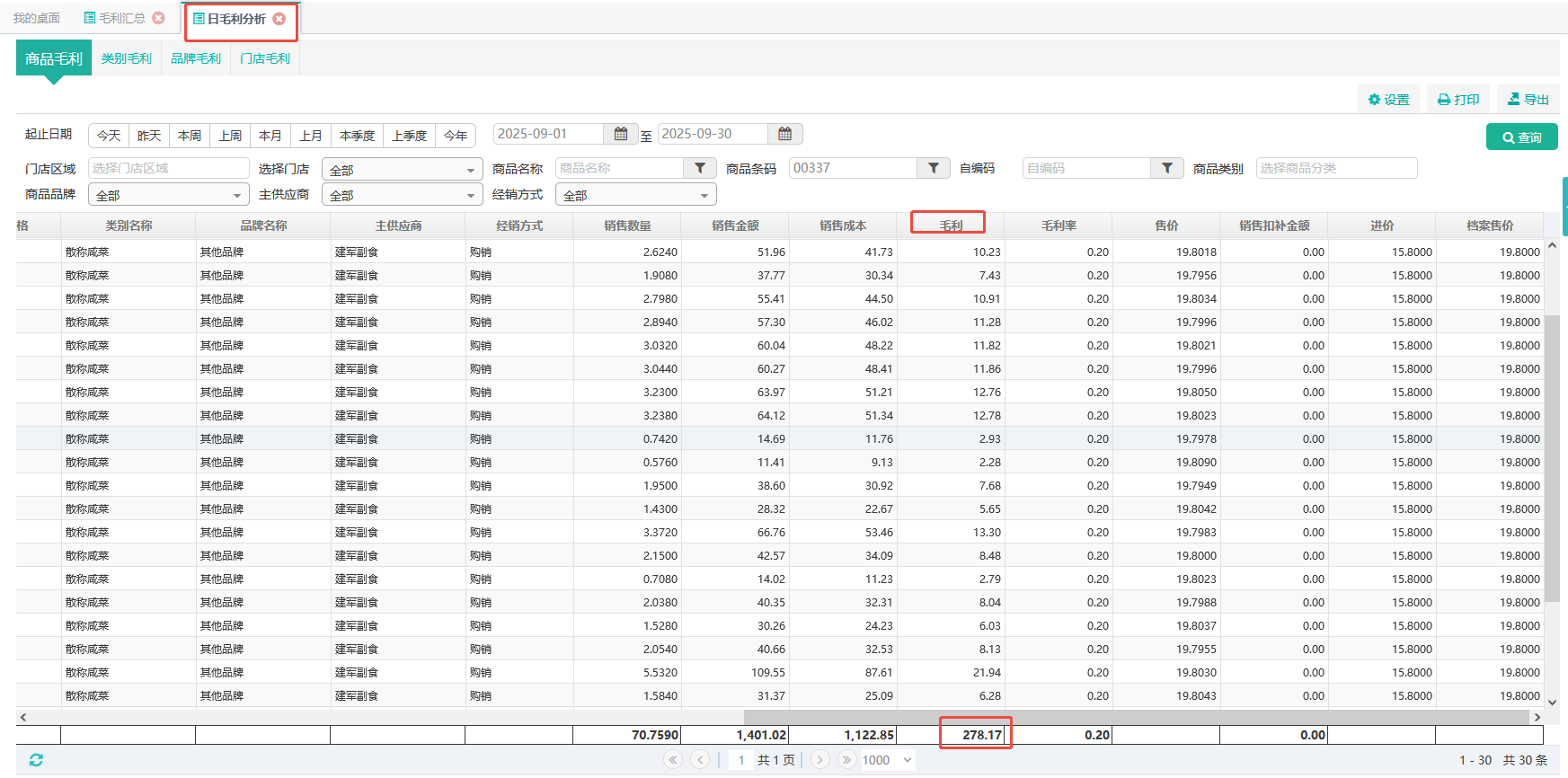This screenshot has width=1568, height=778.
Task: Click the refresh icon at bottom left
Action: coord(36,760)
